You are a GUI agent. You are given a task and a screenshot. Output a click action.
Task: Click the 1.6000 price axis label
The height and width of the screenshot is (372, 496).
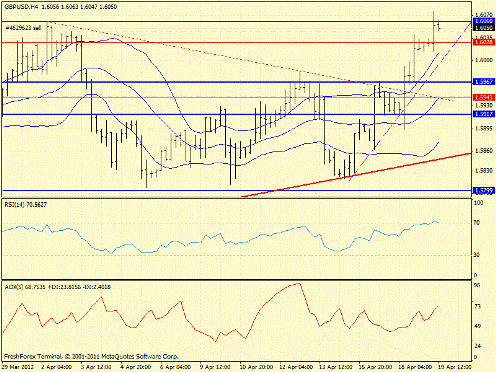coord(484,60)
